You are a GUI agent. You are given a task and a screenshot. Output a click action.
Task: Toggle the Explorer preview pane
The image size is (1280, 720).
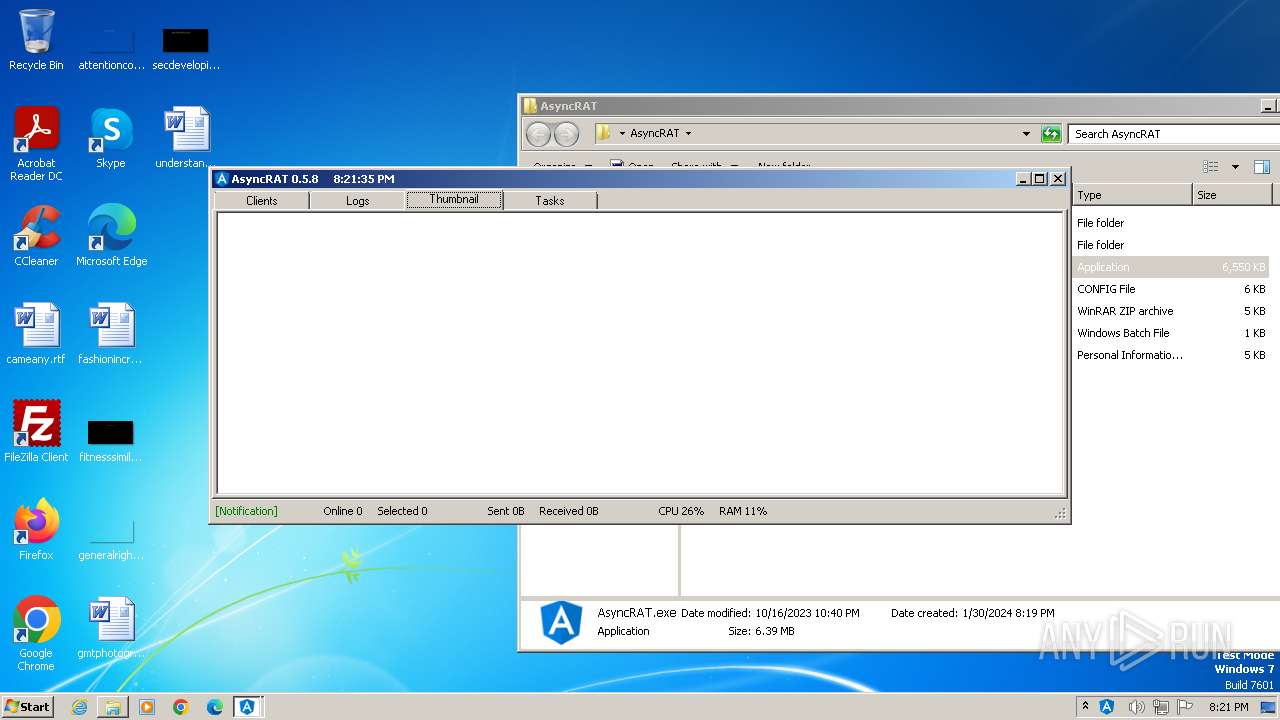1262,167
